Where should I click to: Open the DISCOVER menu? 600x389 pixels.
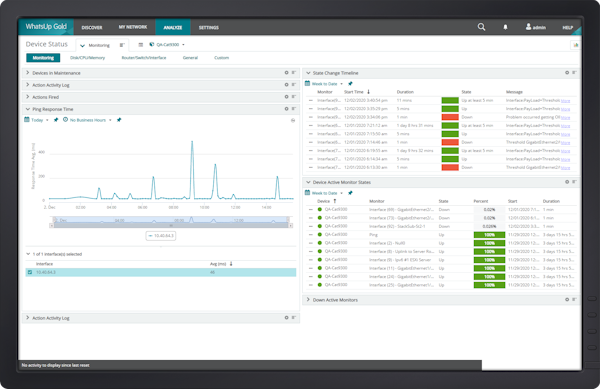(x=92, y=28)
